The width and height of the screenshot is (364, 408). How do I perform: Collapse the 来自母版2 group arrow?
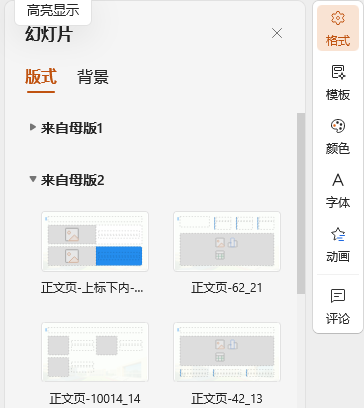click(33, 179)
